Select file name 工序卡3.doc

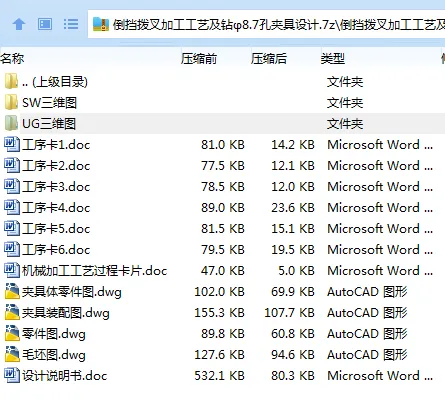(x=56, y=187)
